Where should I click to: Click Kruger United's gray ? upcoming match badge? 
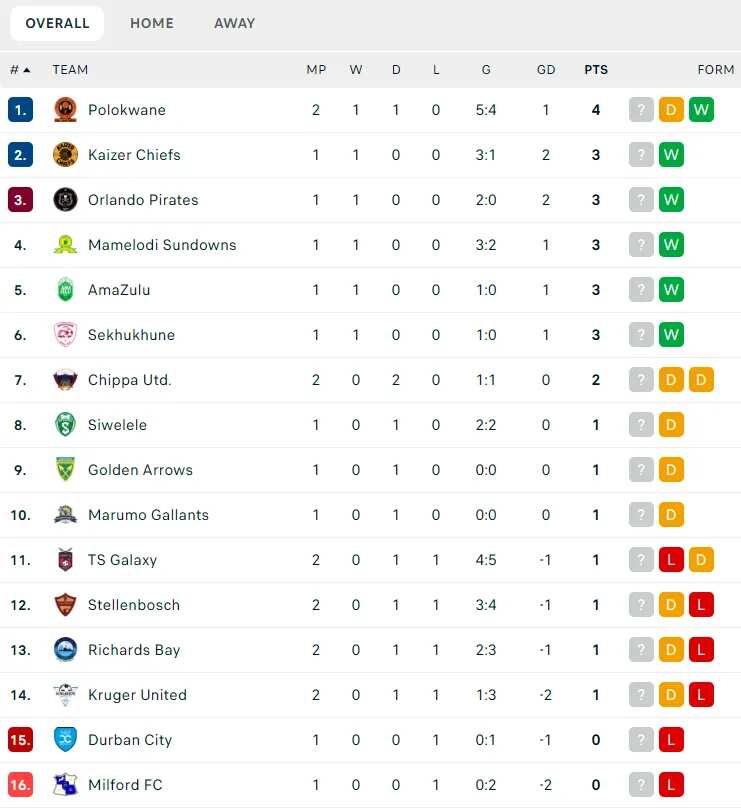tap(641, 695)
